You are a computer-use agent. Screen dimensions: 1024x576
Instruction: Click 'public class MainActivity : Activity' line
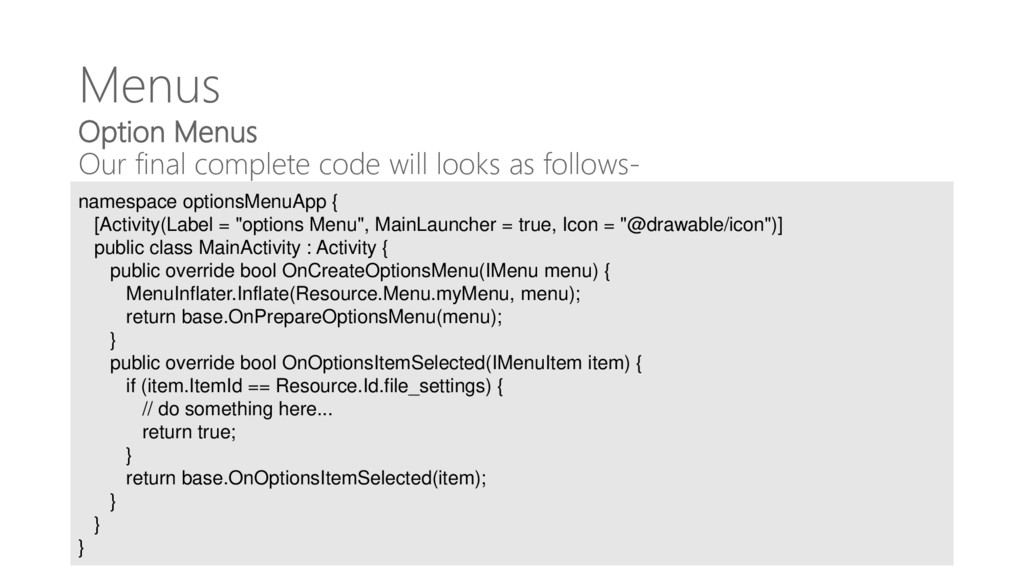coord(240,248)
